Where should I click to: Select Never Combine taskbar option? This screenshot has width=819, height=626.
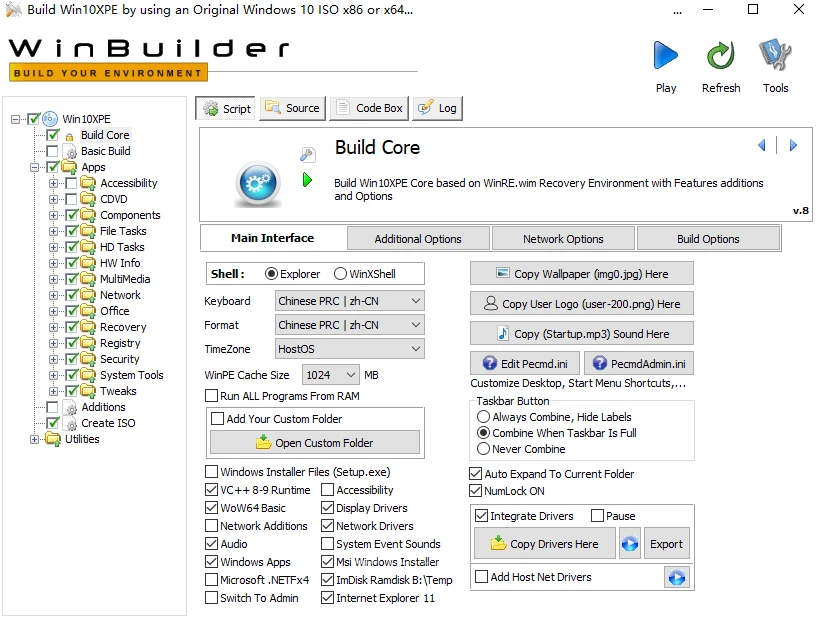pyautogui.click(x=483, y=449)
